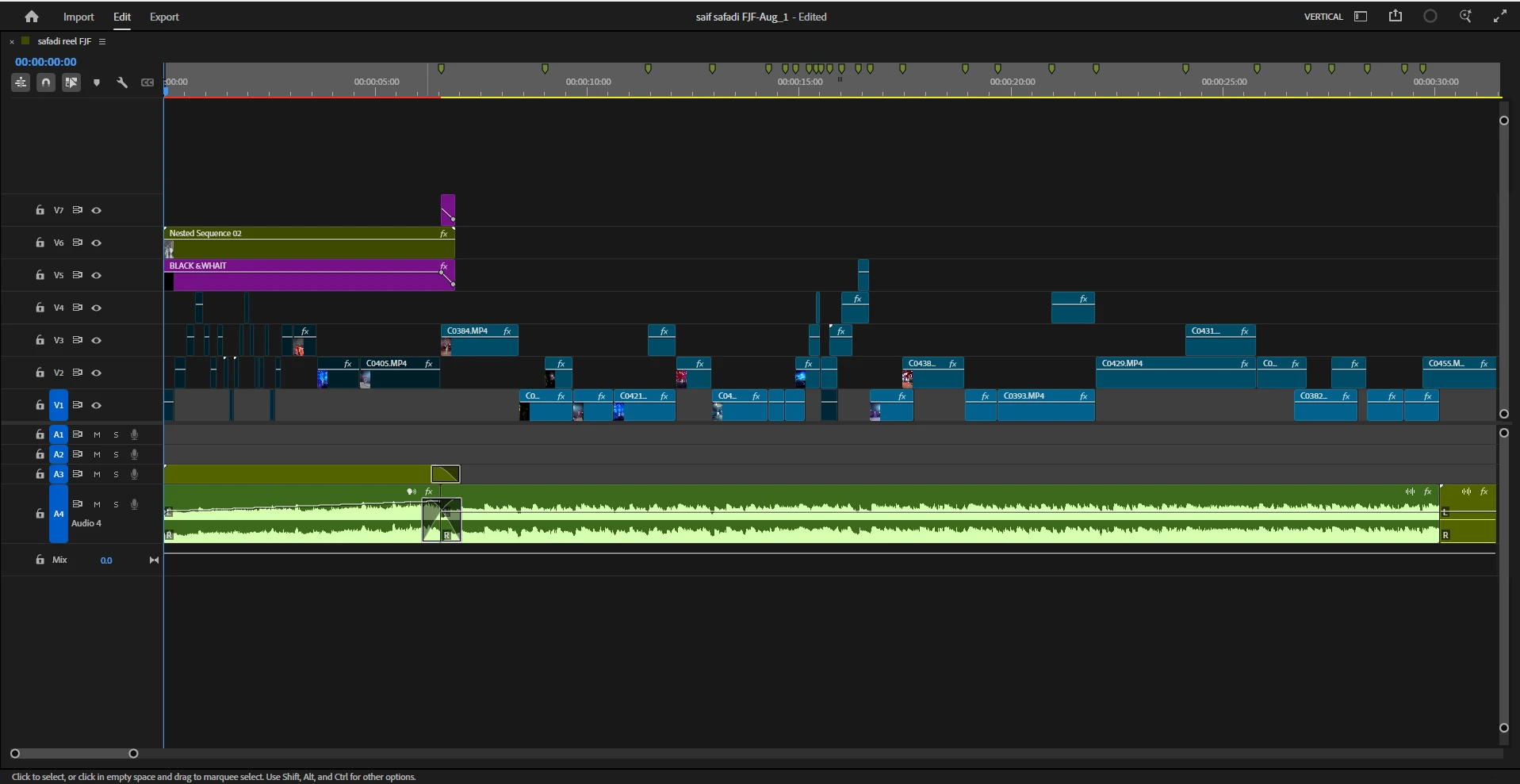This screenshot has height=784, width=1520.
Task: Open the search and help icon
Action: pyautogui.click(x=1465, y=16)
